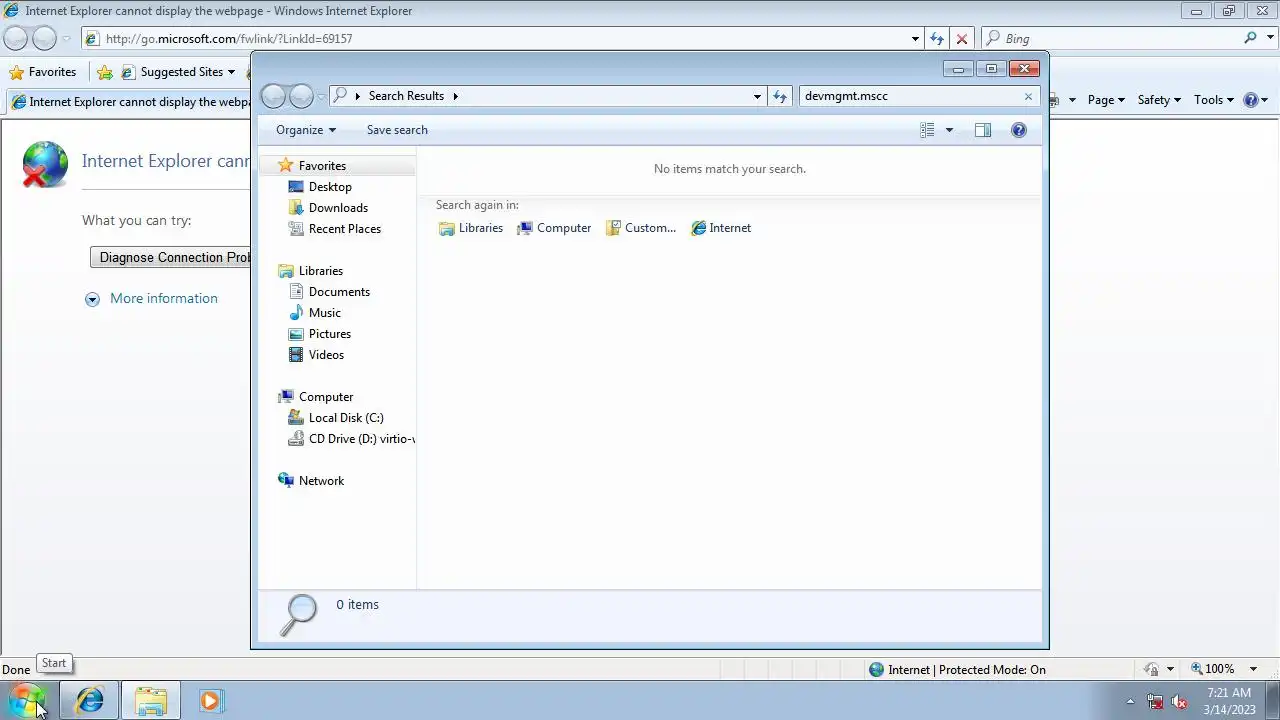Show the preview pane in Explorer
The width and height of the screenshot is (1280, 720).
pos(983,130)
